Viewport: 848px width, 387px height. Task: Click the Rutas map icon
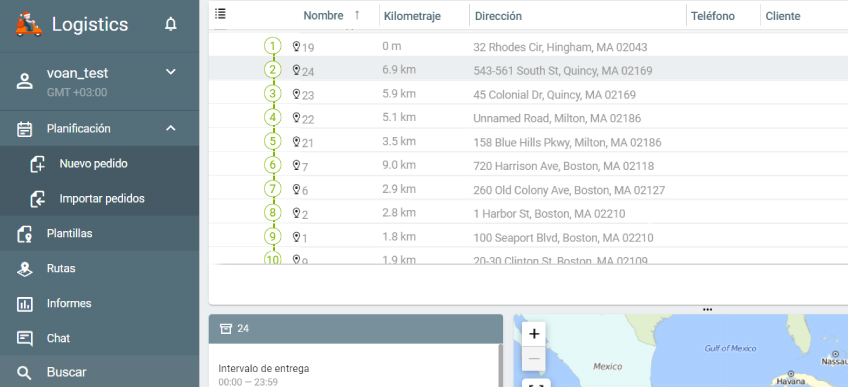[24, 269]
